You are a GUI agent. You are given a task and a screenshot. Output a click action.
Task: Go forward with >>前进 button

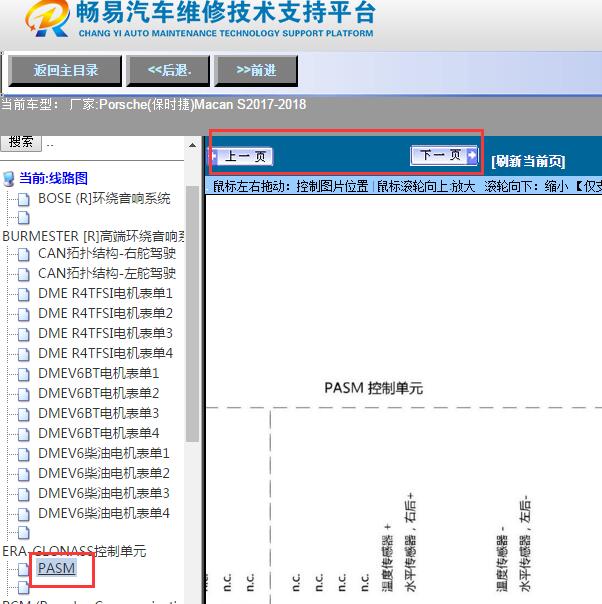[x=256, y=70]
